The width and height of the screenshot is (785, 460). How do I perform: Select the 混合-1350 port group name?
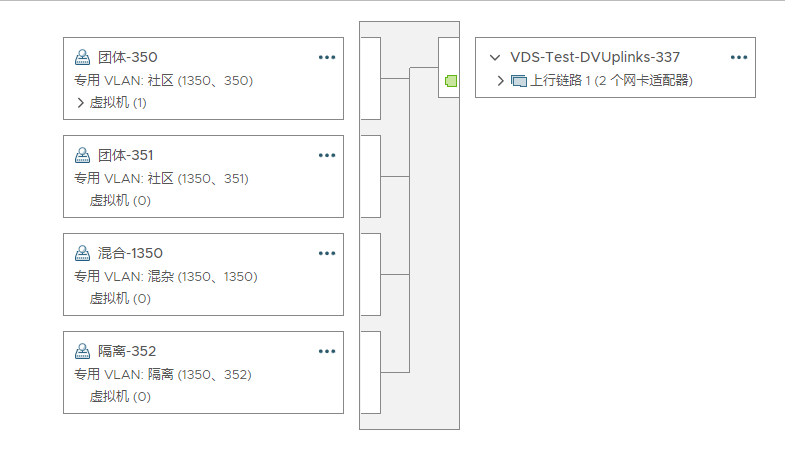[130, 253]
